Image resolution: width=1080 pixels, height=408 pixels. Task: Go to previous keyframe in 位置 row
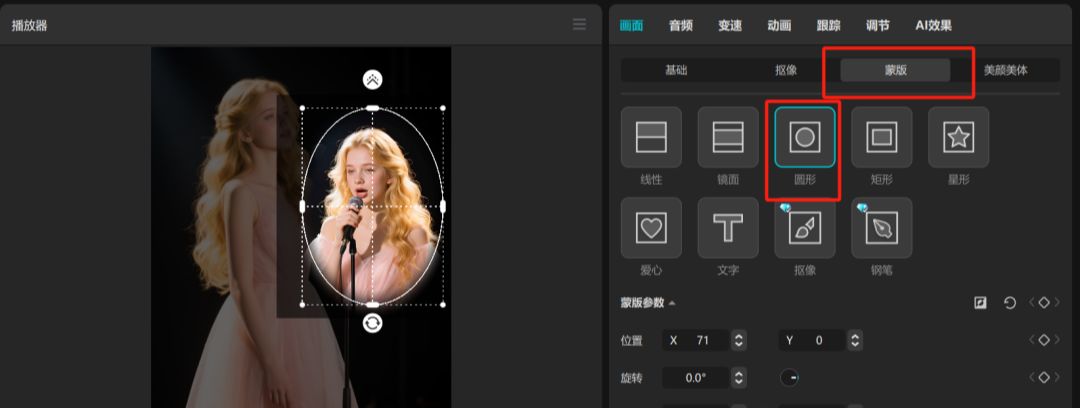[1032, 340]
